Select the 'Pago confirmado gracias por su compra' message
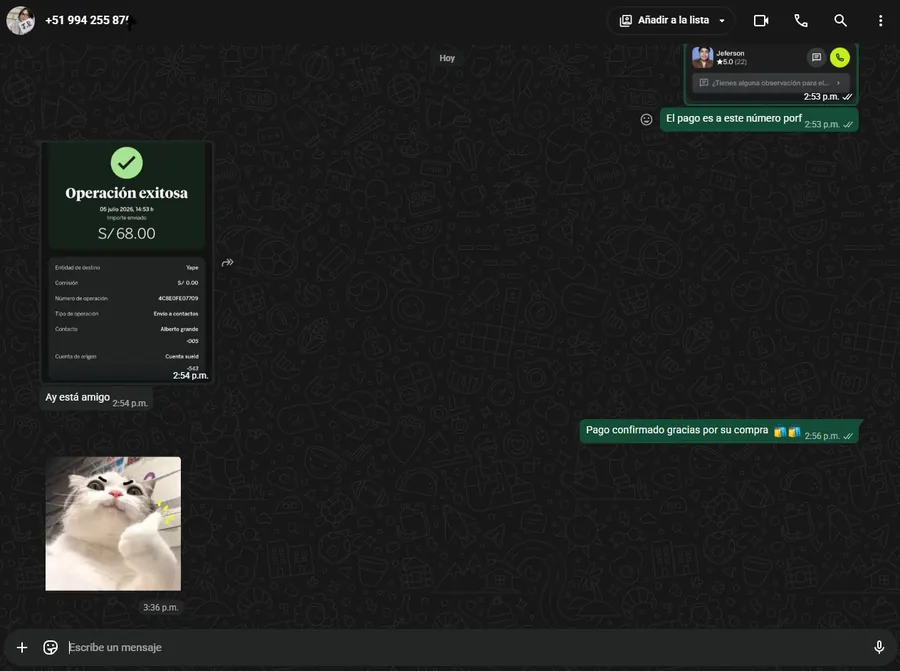 pos(719,431)
